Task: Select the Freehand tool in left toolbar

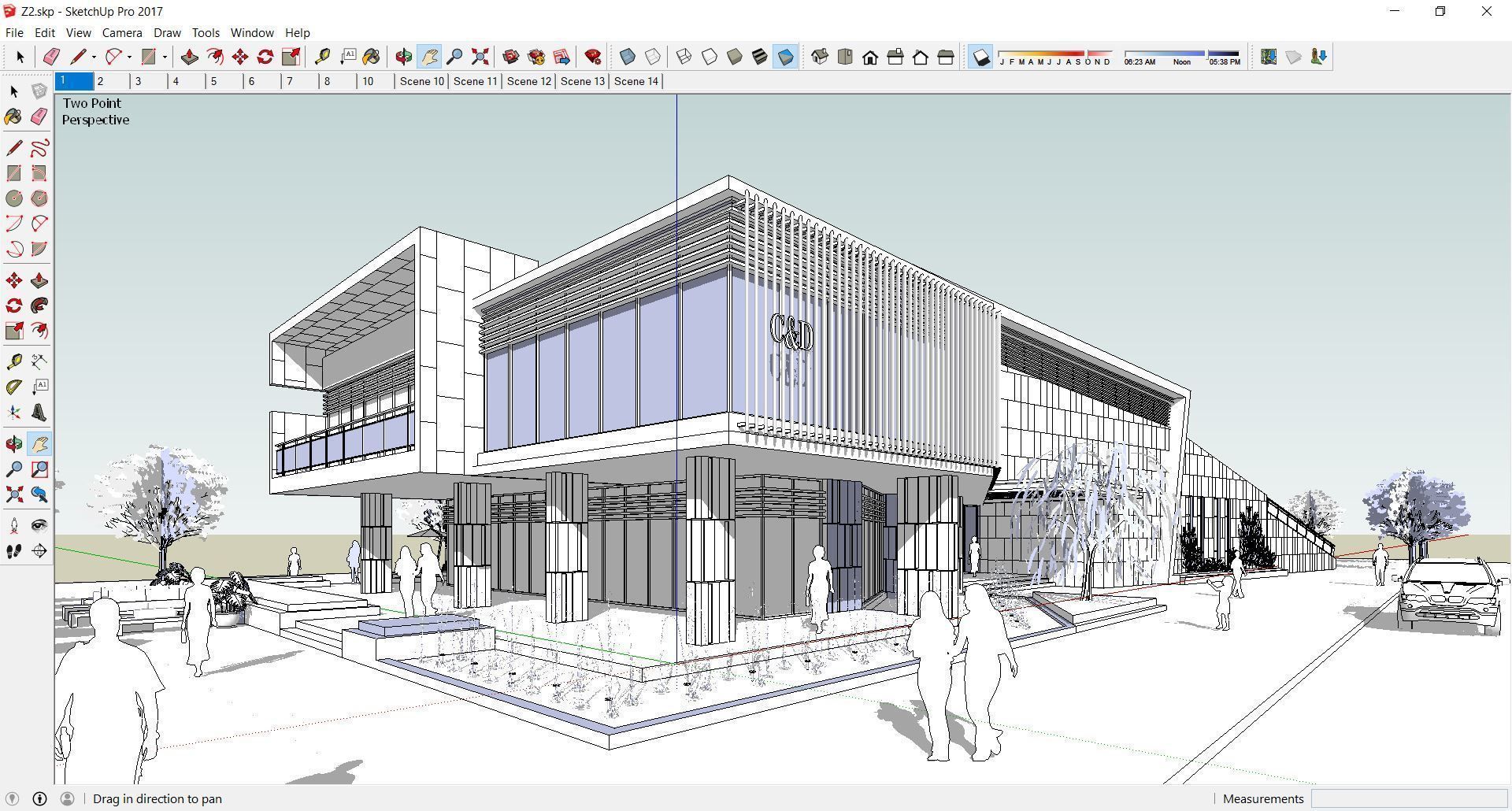Action: pos(39,148)
